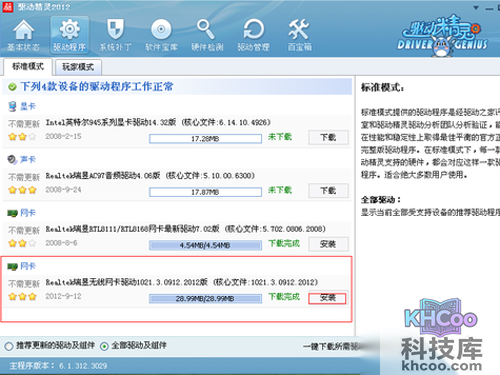Click the date 2008-9-24

(x=63, y=190)
